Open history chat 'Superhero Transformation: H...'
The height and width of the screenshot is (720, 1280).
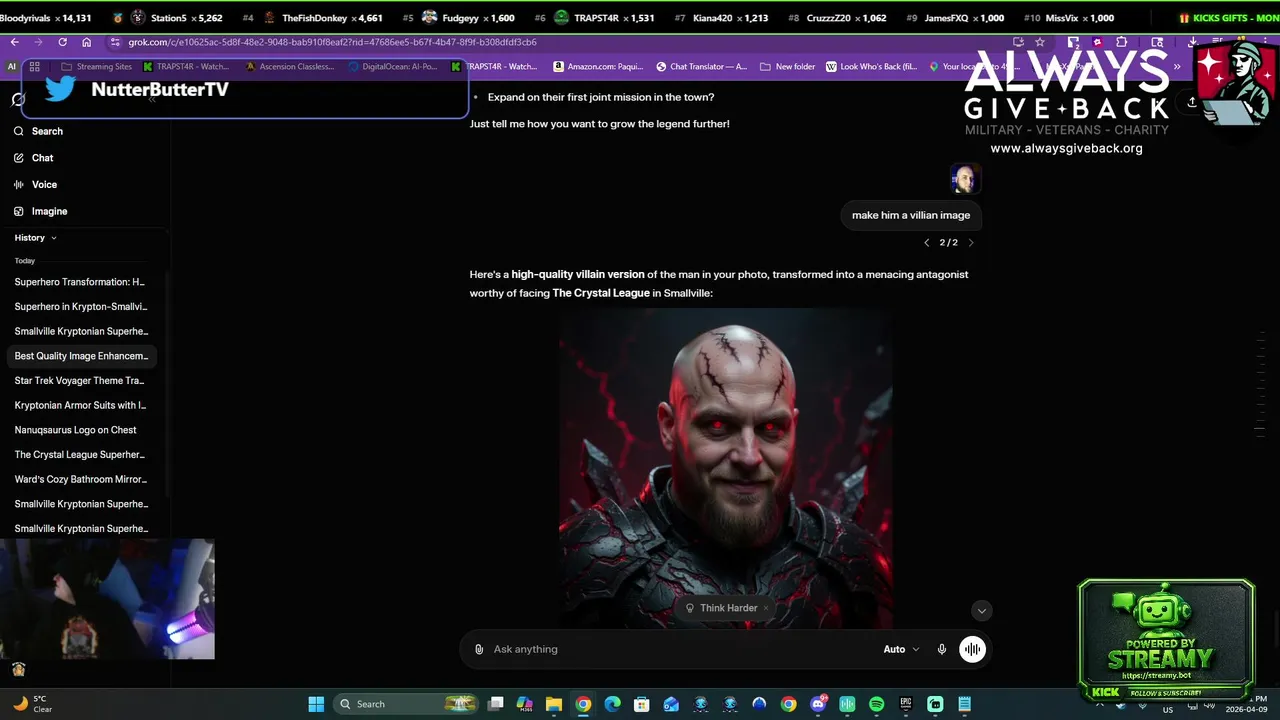[80, 282]
